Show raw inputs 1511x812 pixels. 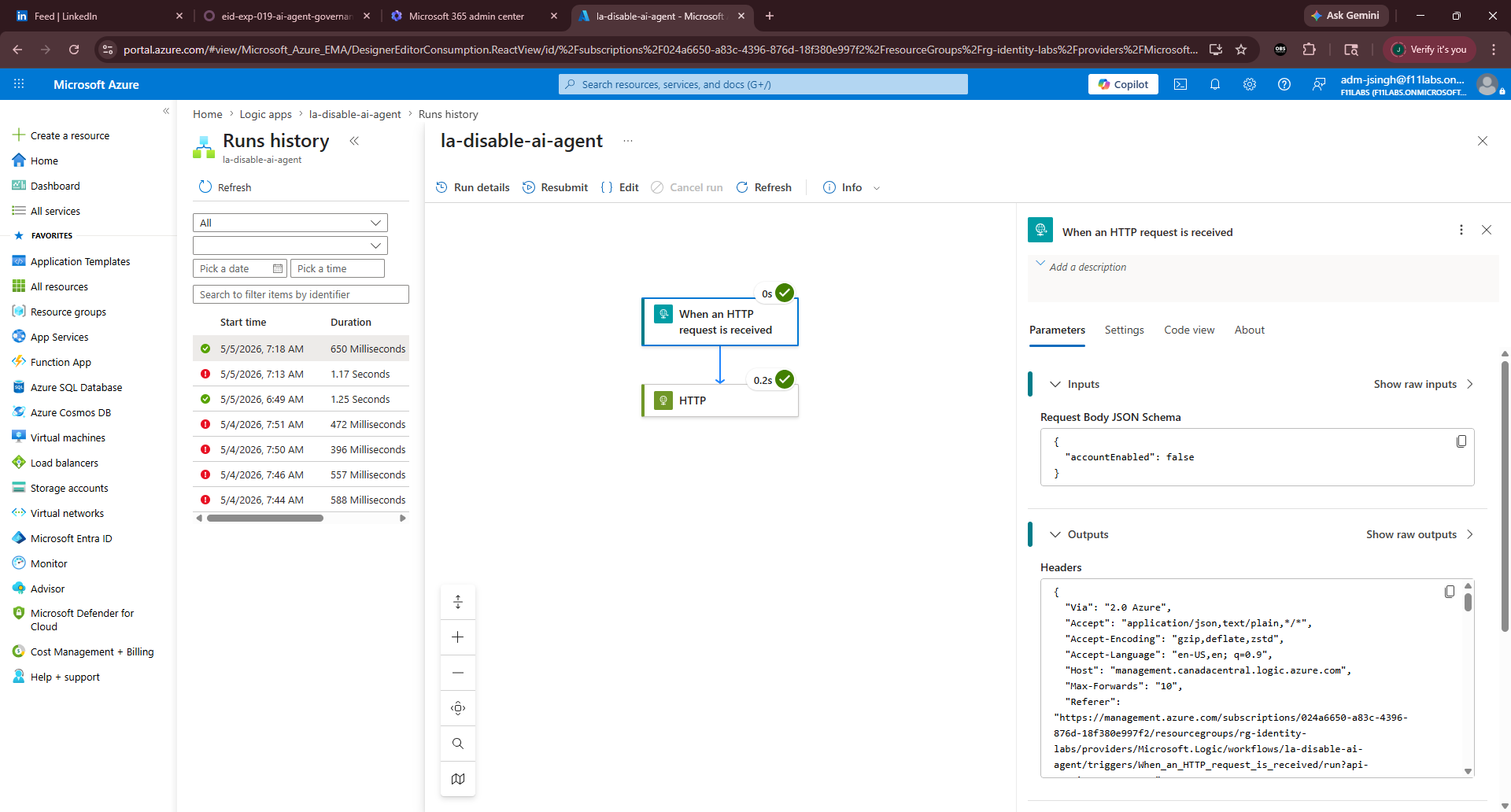click(1424, 384)
